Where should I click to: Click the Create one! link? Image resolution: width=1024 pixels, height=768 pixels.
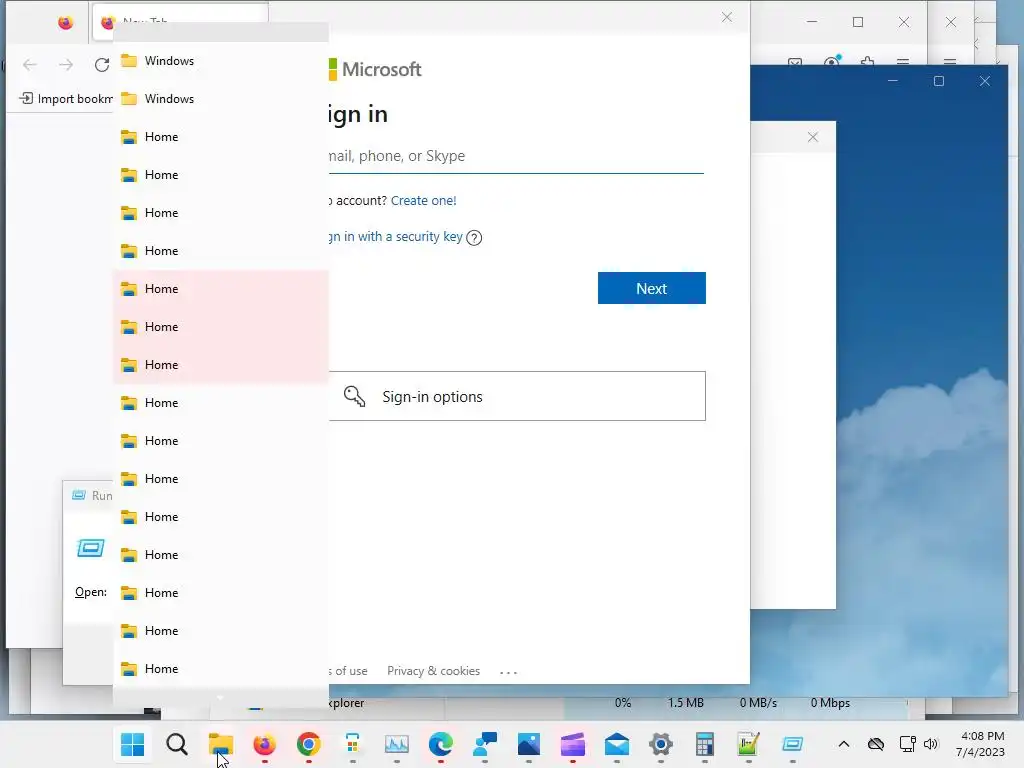(x=423, y=200)
